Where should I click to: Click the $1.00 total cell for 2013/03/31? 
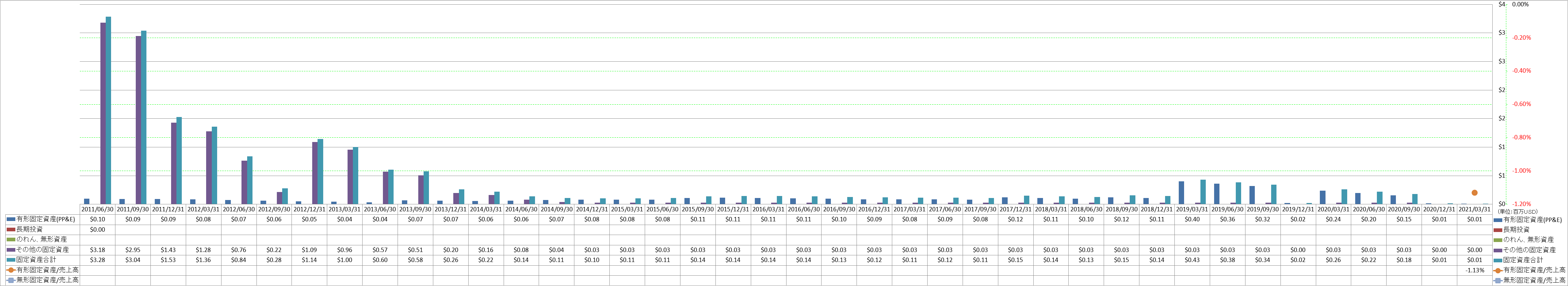tap(345, 260)
